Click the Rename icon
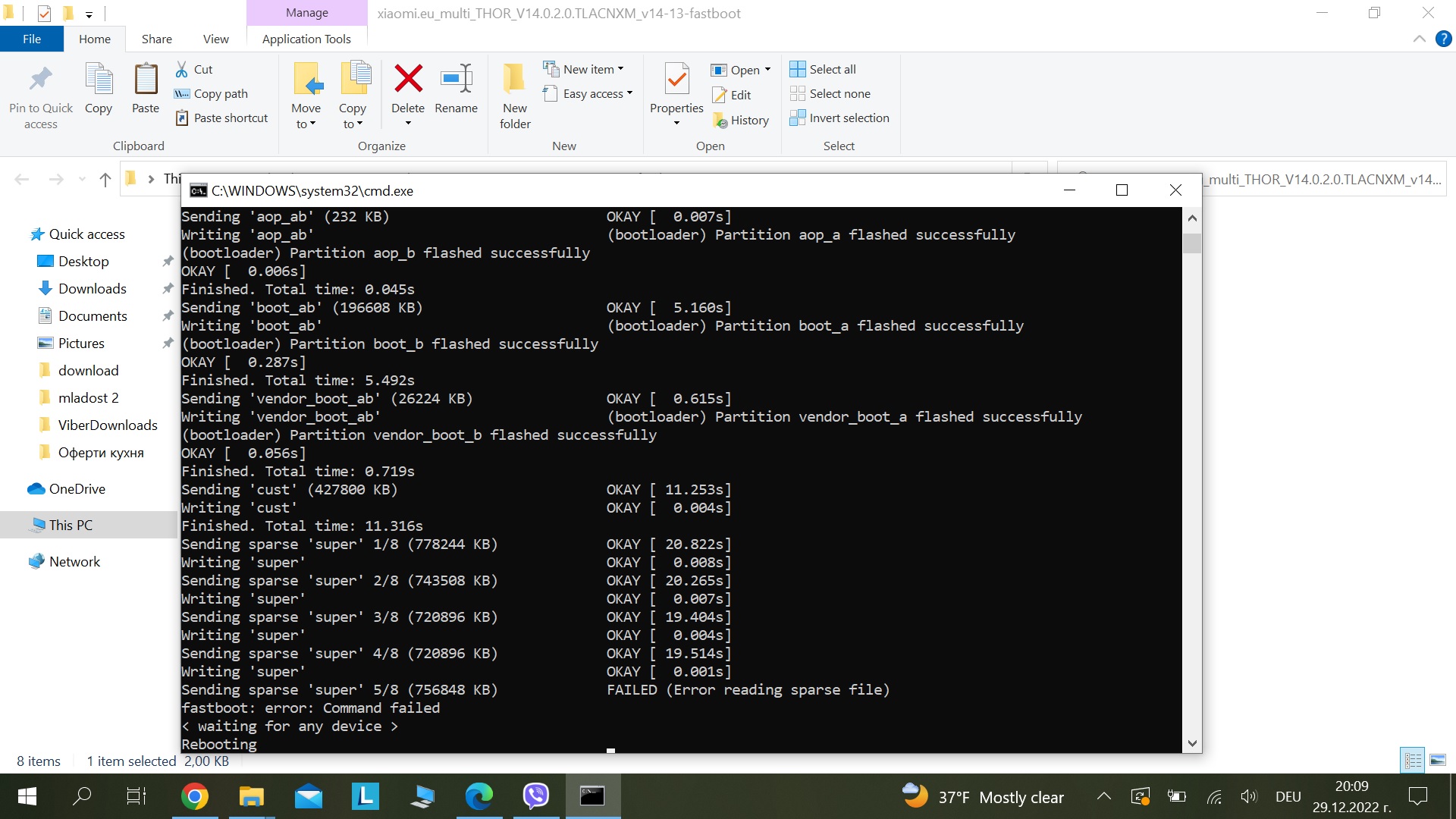The width and height of the screenshot is (1456, 819). coord(457,77)
